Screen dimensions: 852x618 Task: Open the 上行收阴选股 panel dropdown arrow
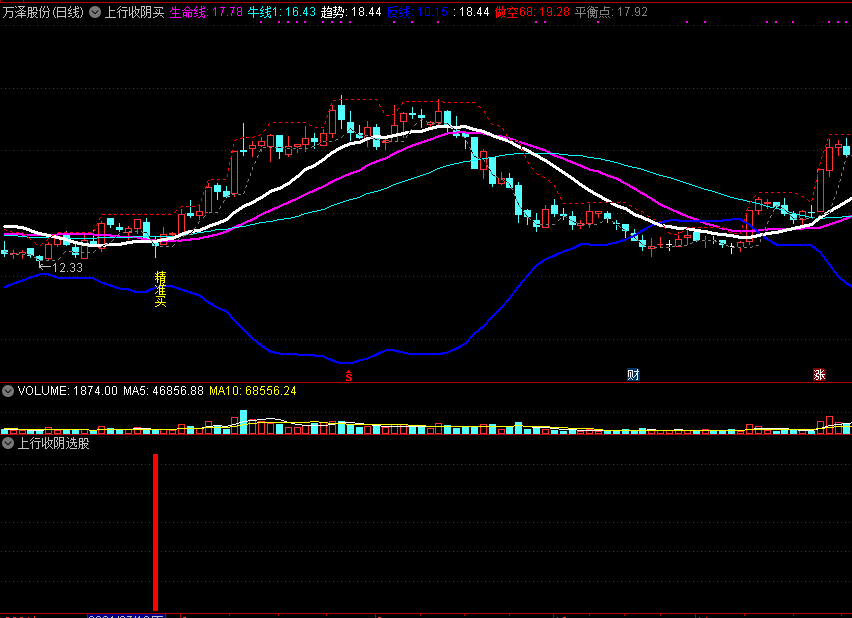pos(8,444)
